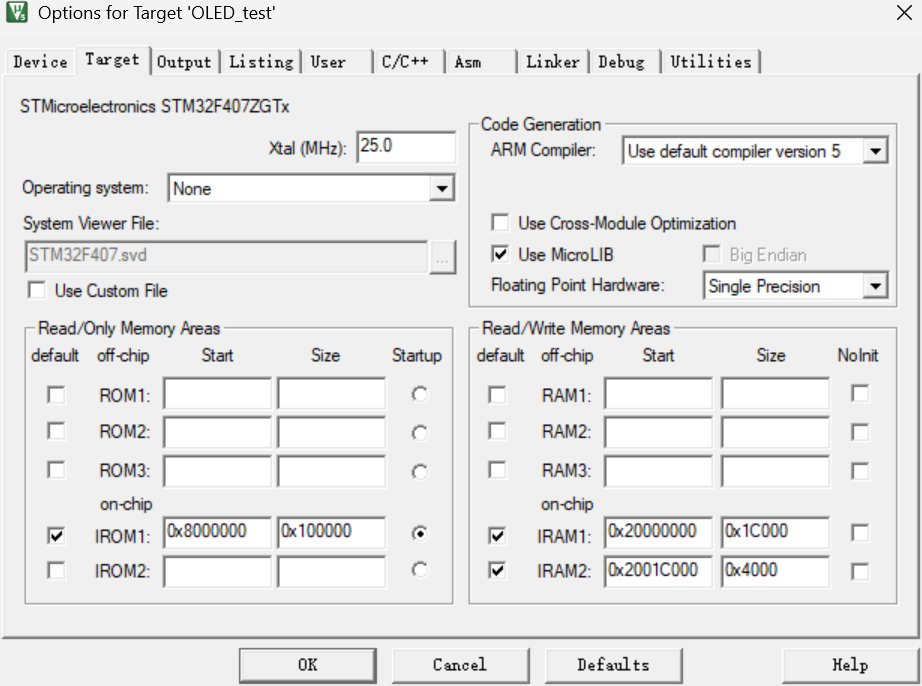Open the Output tab

[x=184, y=62]
